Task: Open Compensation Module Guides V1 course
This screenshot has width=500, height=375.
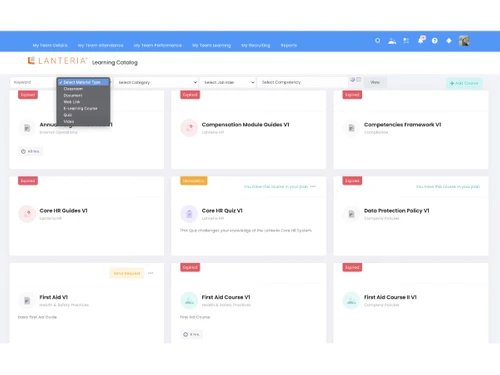Action: point(245,125)
